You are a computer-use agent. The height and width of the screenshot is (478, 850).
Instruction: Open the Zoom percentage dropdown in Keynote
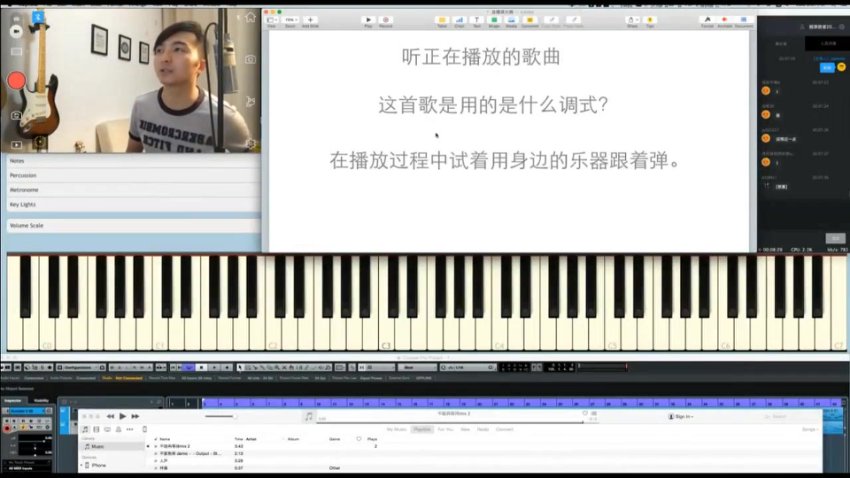[x=291, y=19]
